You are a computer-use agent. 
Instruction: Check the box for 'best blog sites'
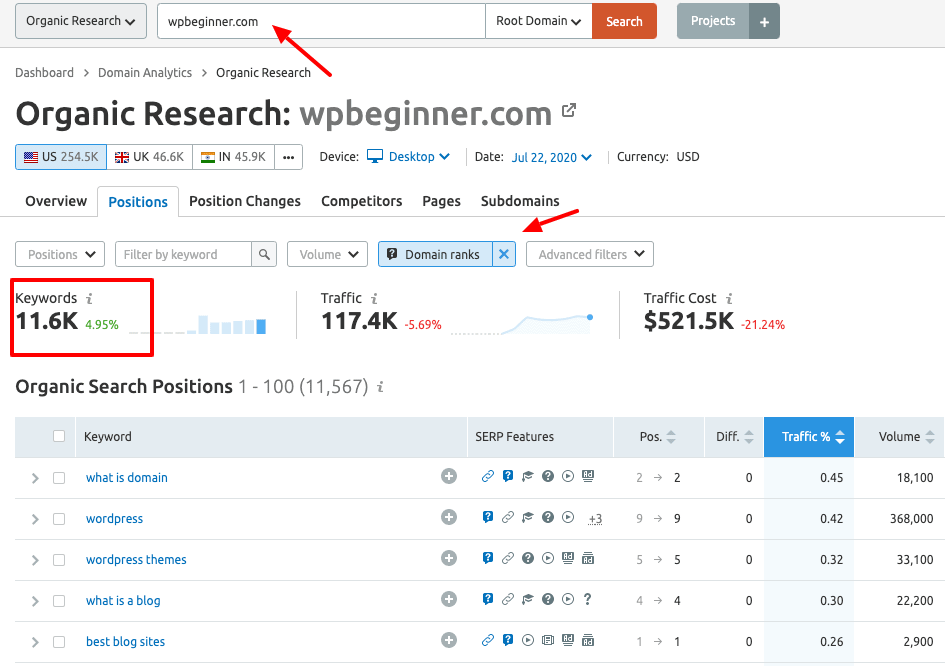[58, 642]
